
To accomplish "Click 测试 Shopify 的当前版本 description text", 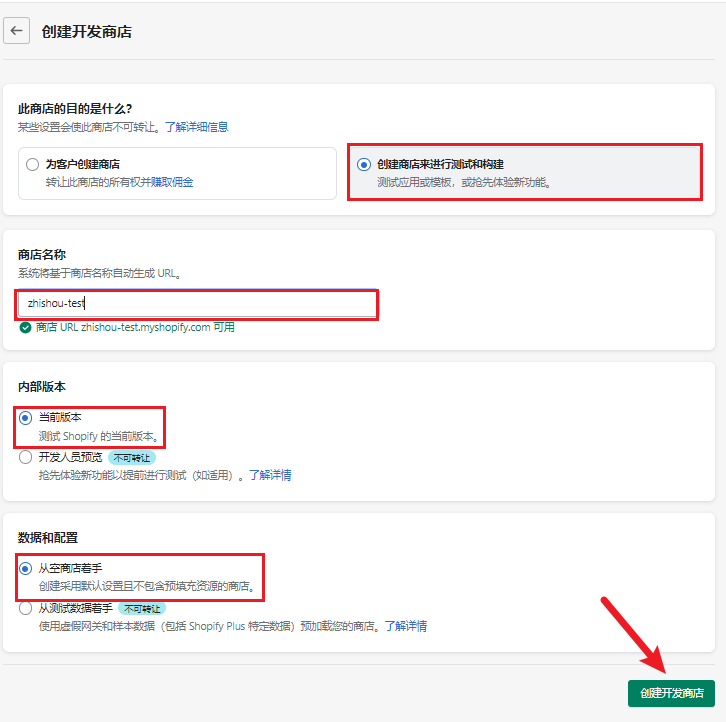I will 99,436.
